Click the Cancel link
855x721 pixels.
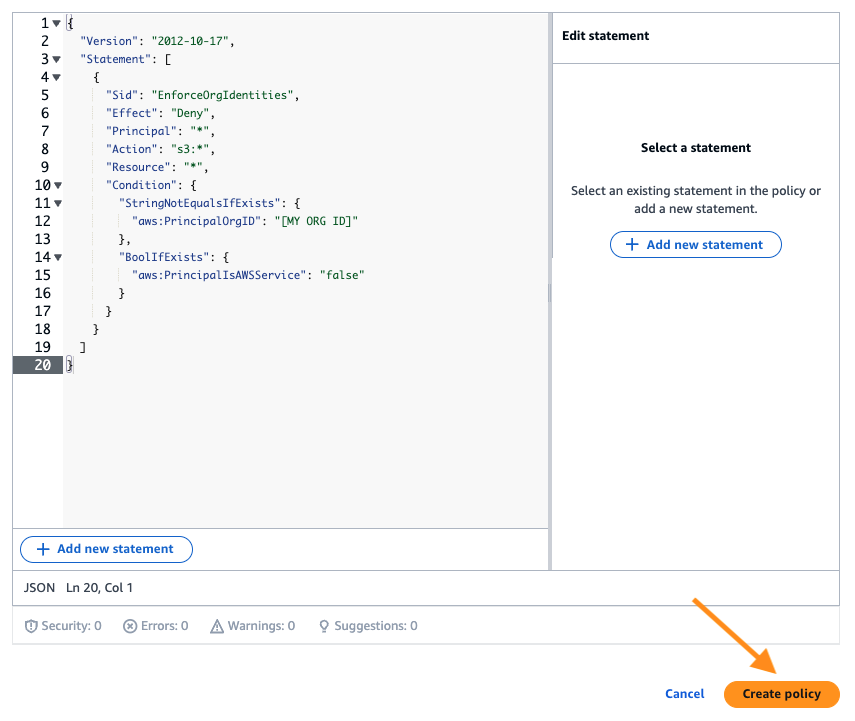click(x=684, y=693)
